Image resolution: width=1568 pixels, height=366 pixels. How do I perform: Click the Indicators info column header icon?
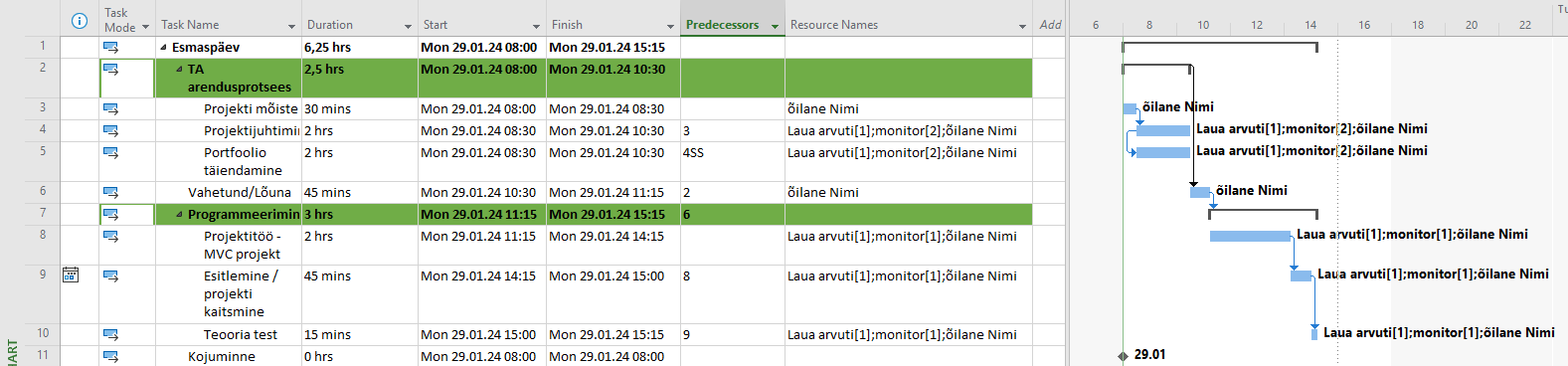point(80,21)
